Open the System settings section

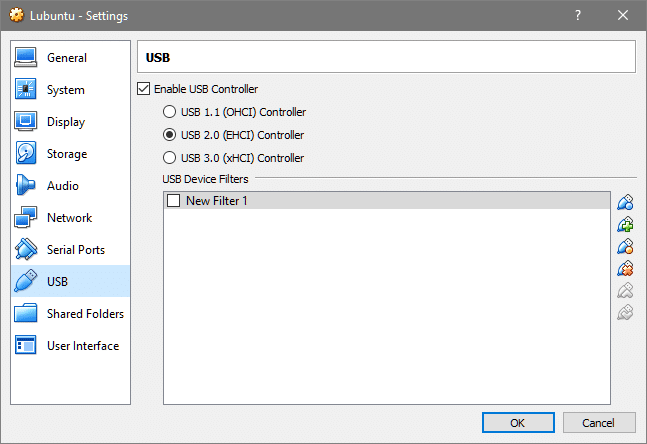70,90
